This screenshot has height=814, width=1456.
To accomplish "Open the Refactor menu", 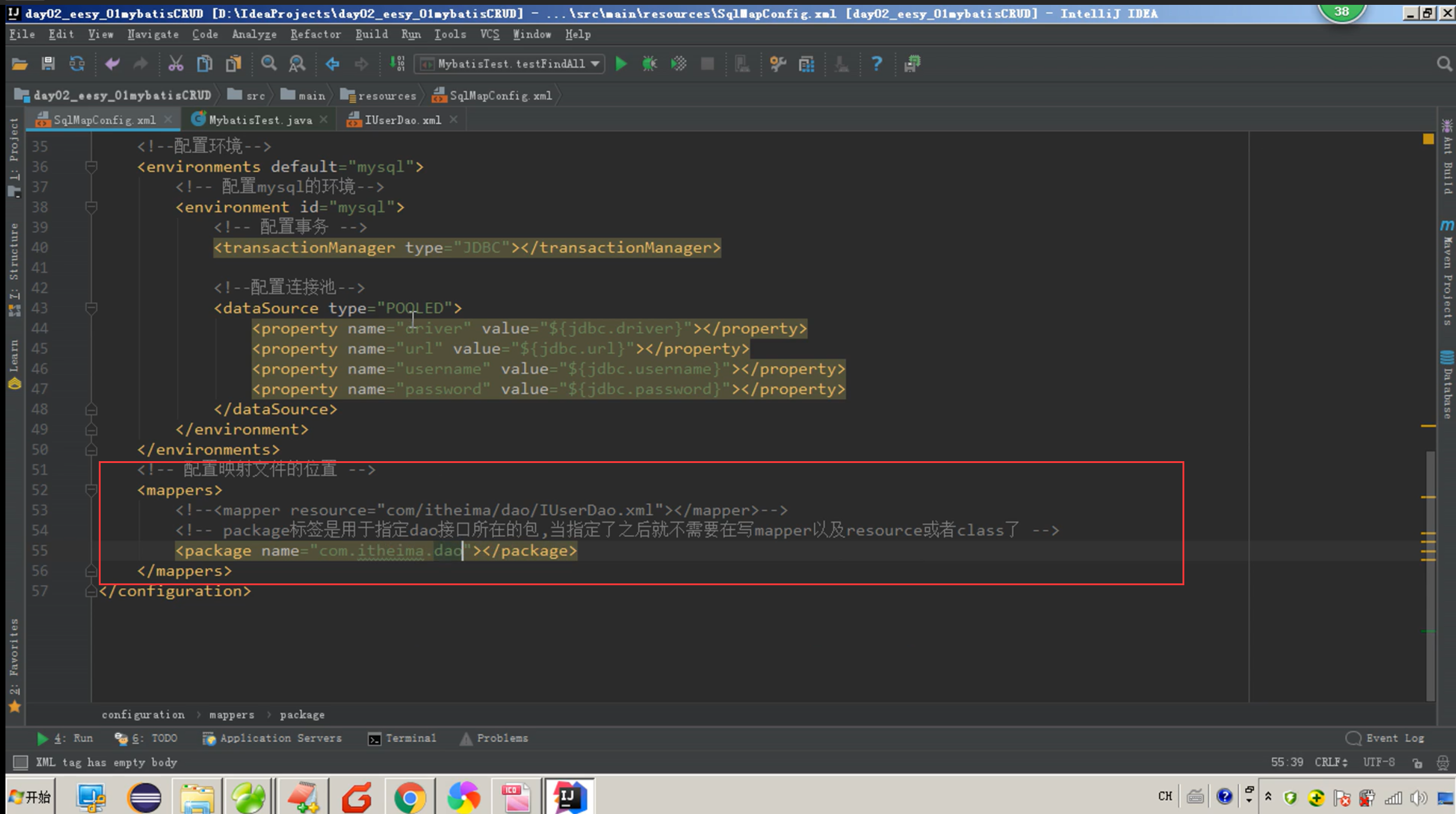I will [x=315, y=34].
